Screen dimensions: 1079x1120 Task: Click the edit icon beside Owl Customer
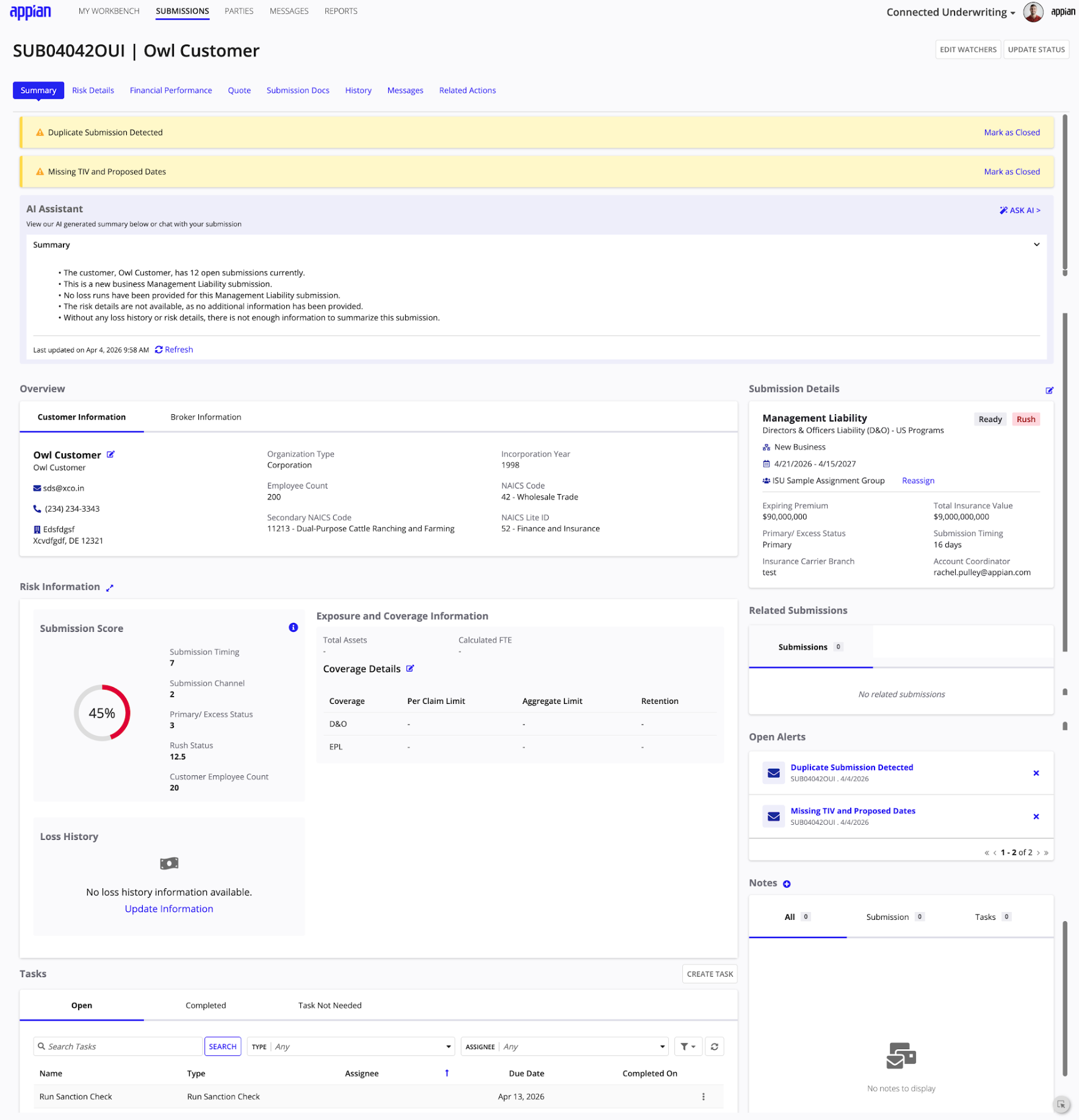pyautogui.click(x=111, y=454)
